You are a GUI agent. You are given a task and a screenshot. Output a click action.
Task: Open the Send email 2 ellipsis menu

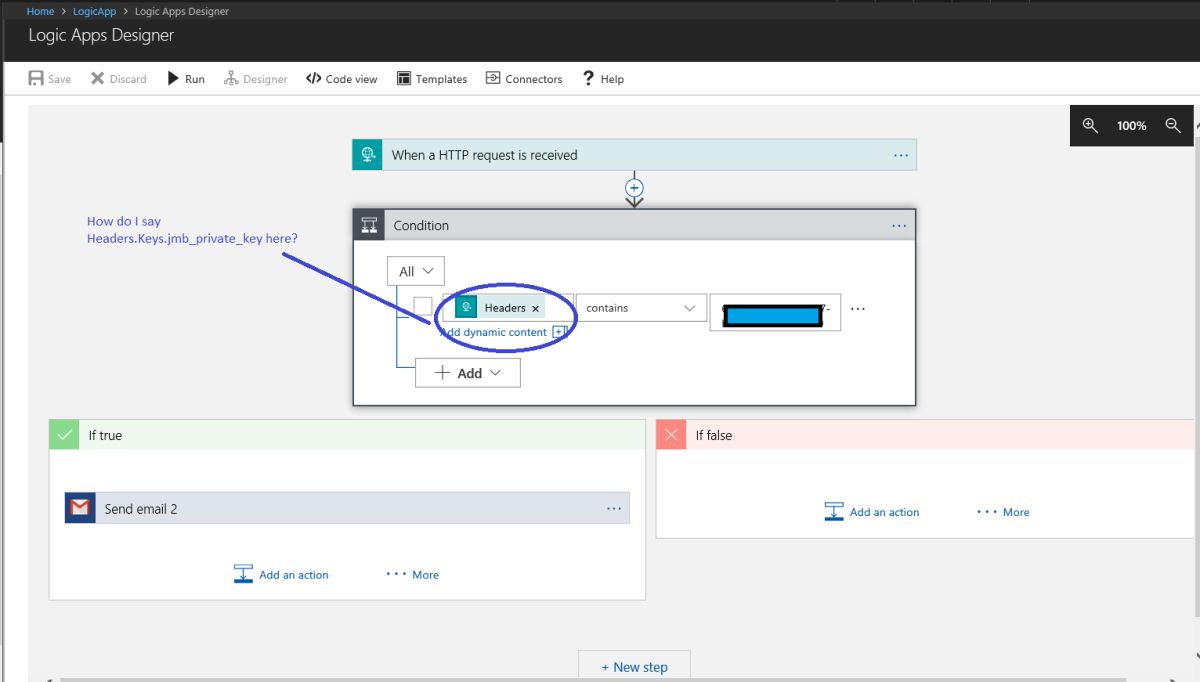click(614, 509)
